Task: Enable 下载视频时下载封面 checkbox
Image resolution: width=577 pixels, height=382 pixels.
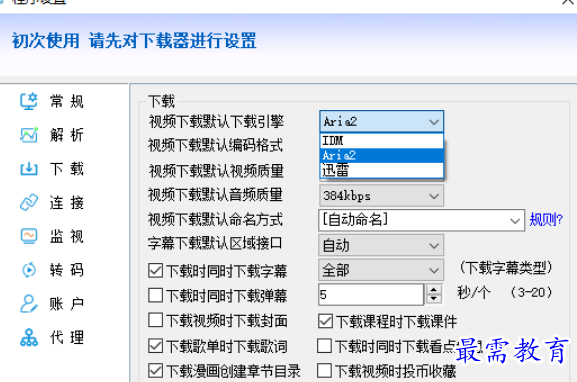Action: click(156, 320)
